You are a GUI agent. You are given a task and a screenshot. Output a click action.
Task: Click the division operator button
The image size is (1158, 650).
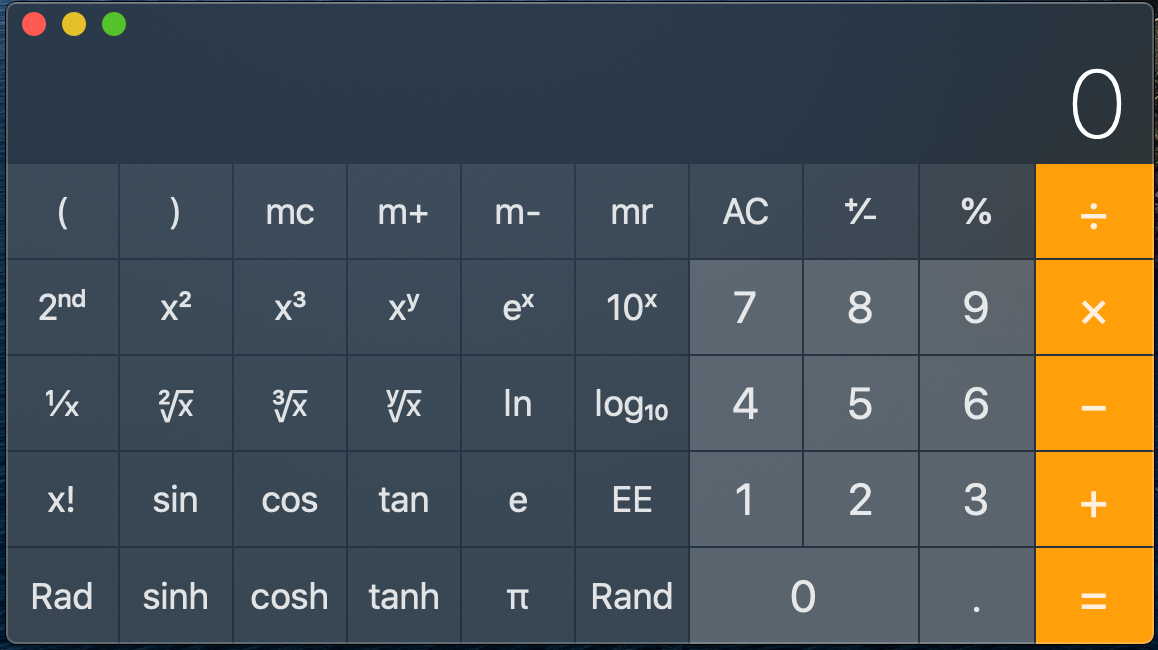click(1094, 212)
